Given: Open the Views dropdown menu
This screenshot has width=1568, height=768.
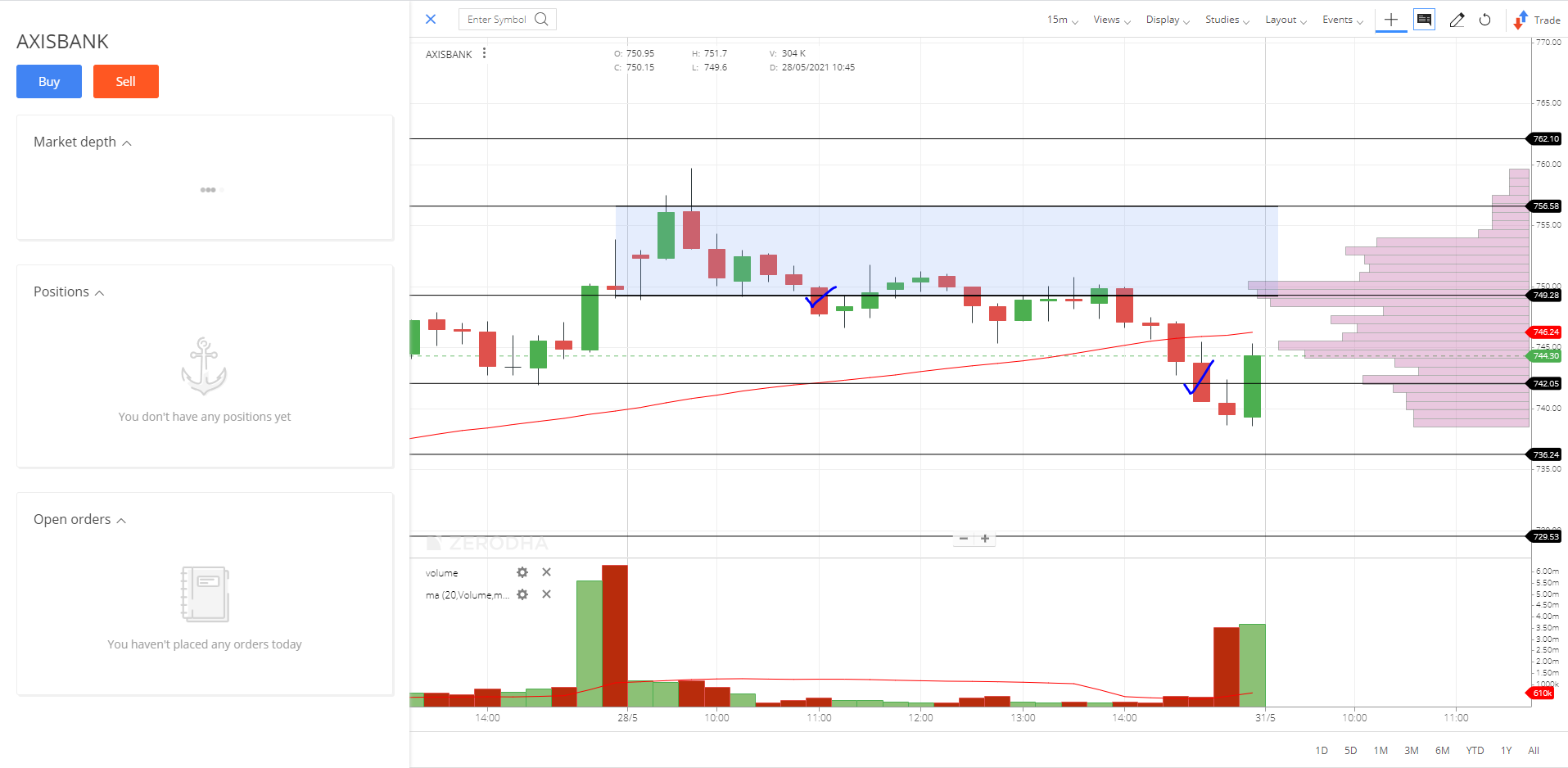Looking at the screenshot, I should pos(1112,20).
